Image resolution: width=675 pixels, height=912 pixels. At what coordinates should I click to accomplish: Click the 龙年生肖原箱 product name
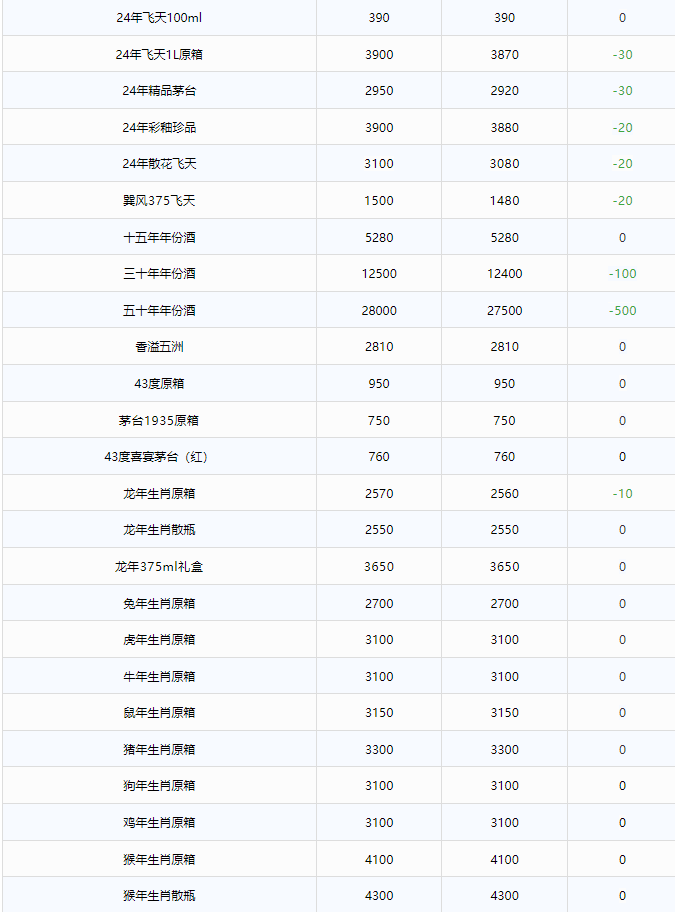[x=159, y=494]
